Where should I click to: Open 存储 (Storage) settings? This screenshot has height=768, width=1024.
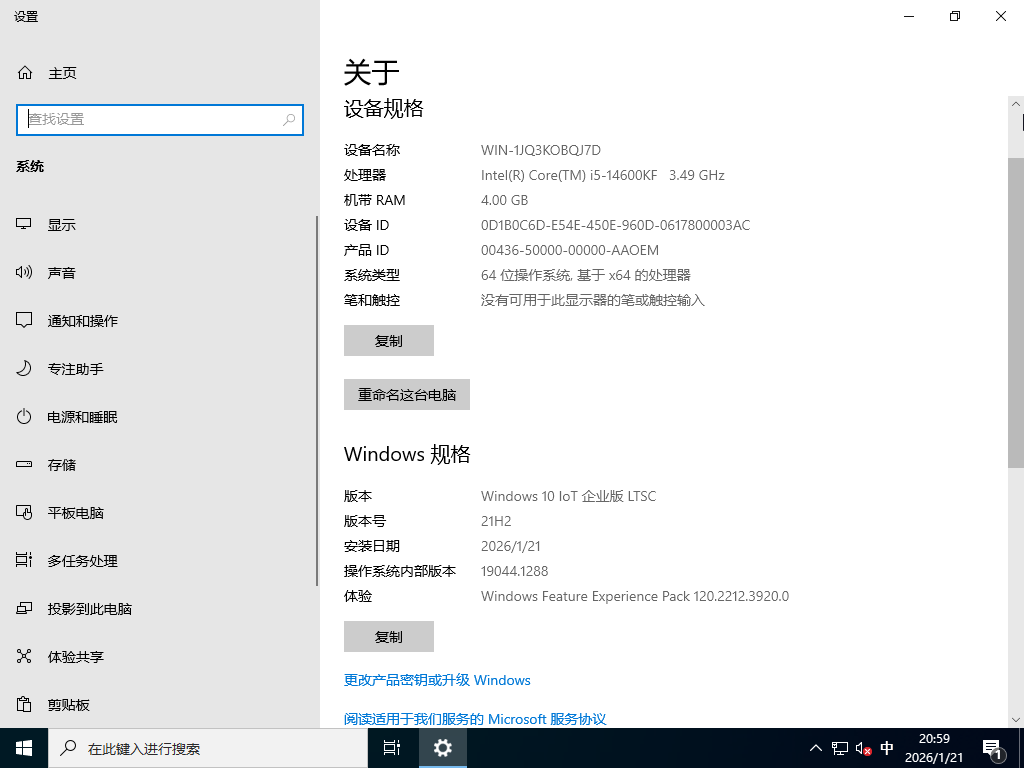click(62, 464)
